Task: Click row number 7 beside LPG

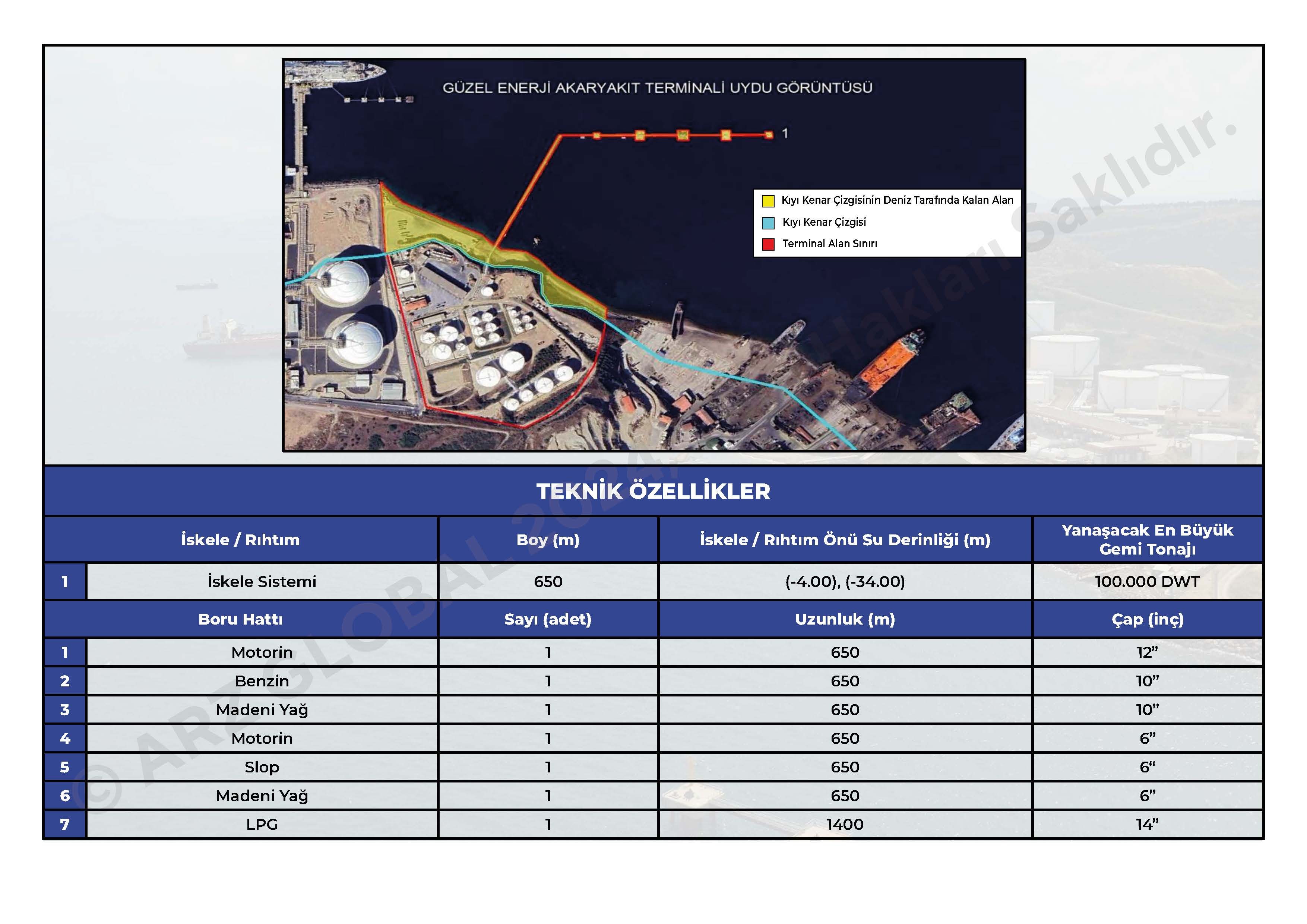Action: pos(65,825)
